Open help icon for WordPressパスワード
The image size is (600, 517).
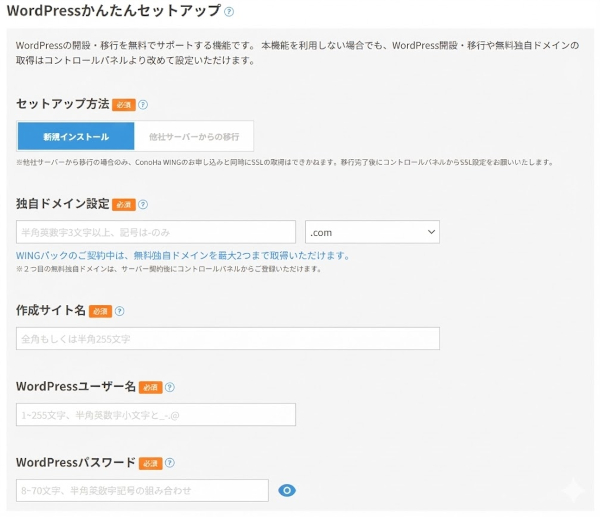(x=170, y=463)
